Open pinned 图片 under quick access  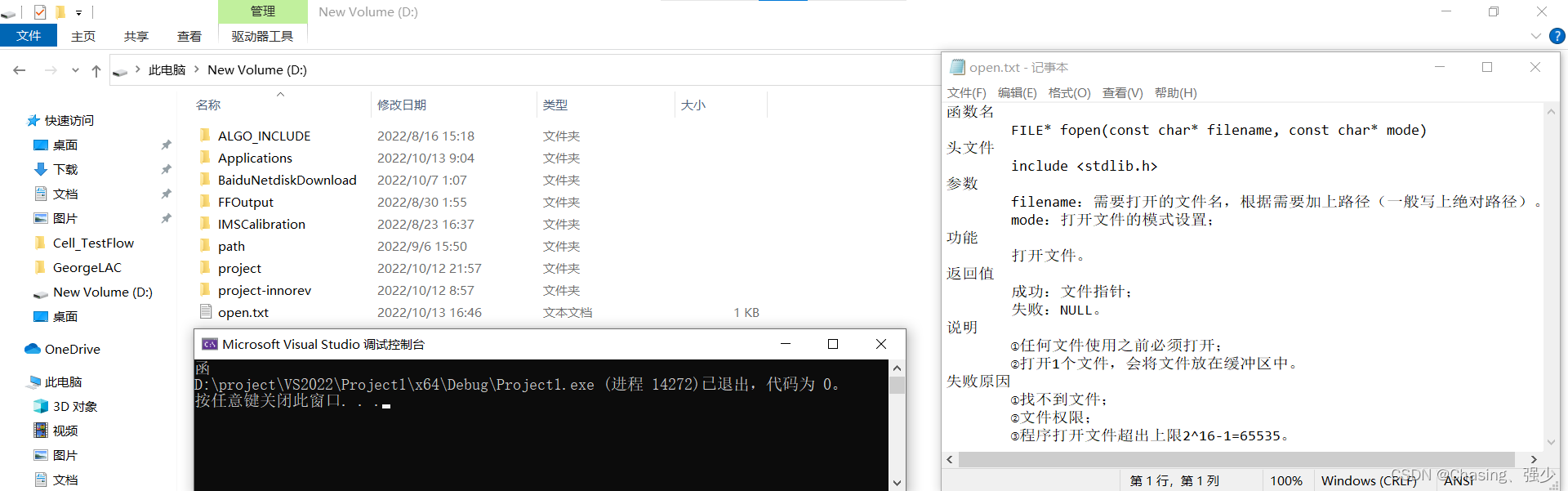pyautogui.click(x=65, y=218)
